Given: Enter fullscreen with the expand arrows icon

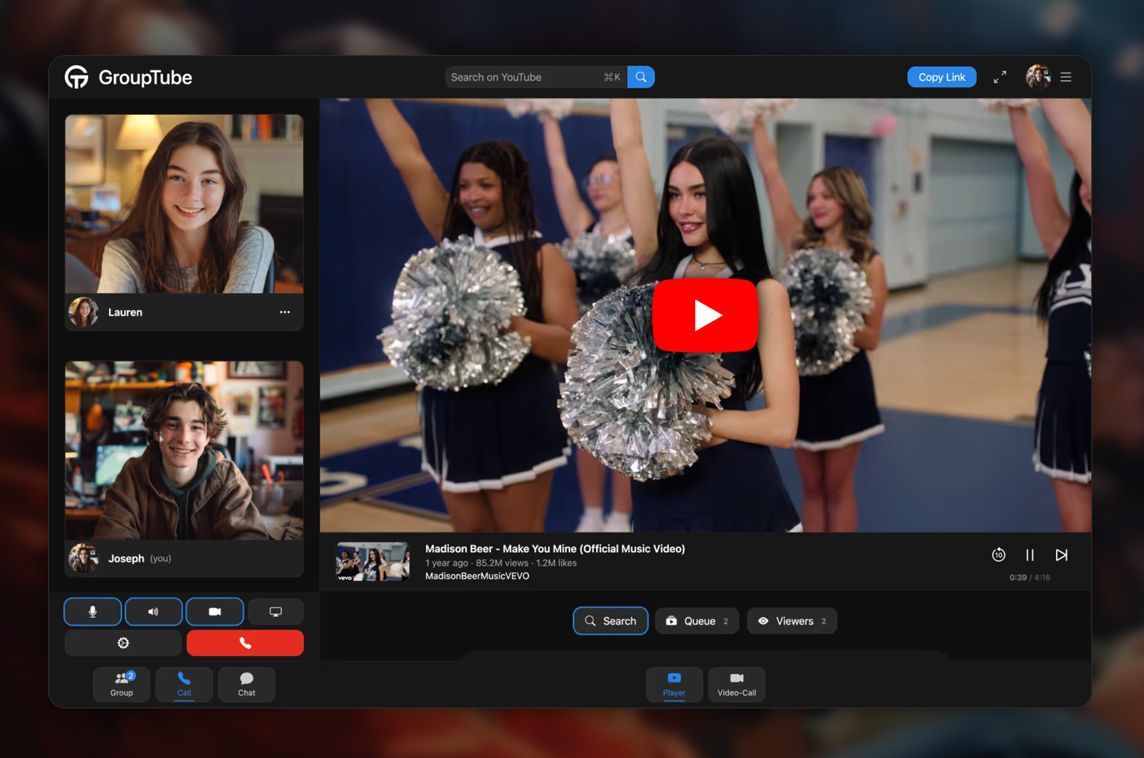Looking at the screenshot, I should point(1000,77).
